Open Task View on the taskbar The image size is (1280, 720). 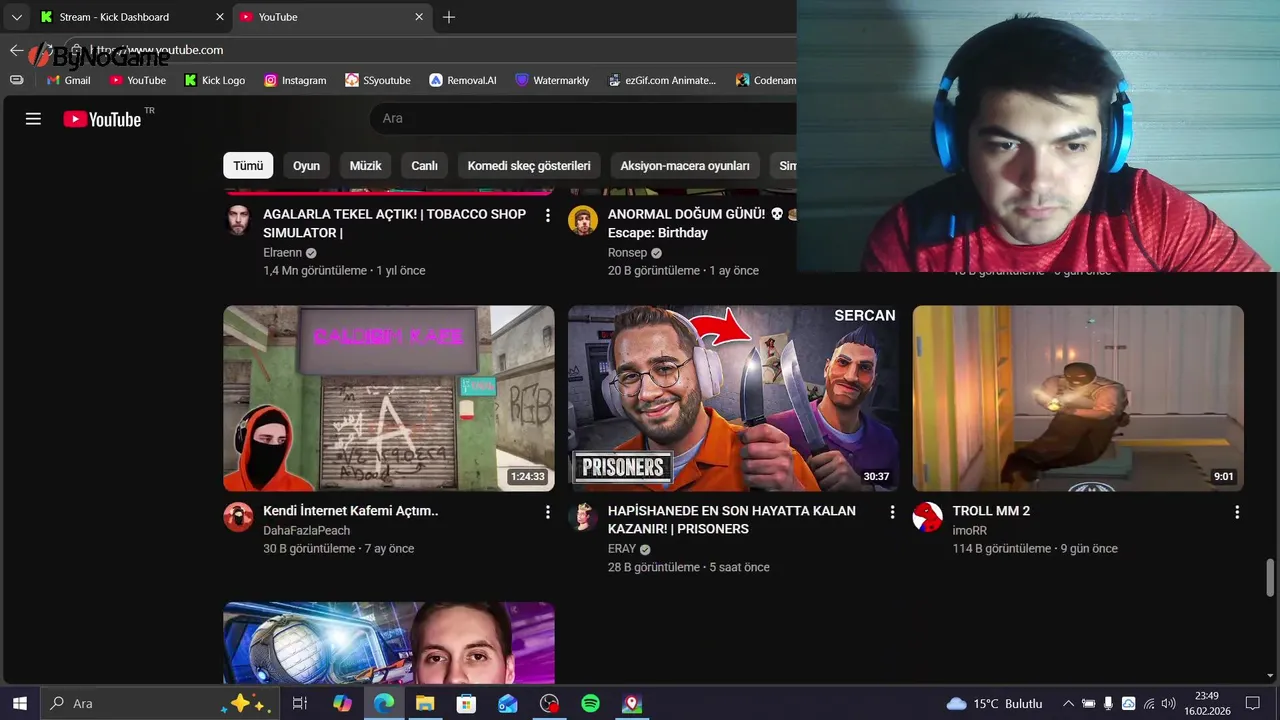coord(299,704)
